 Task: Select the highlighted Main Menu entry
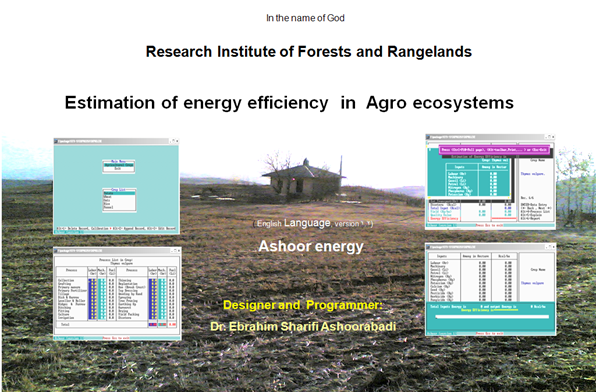click(x=119, y=165)
